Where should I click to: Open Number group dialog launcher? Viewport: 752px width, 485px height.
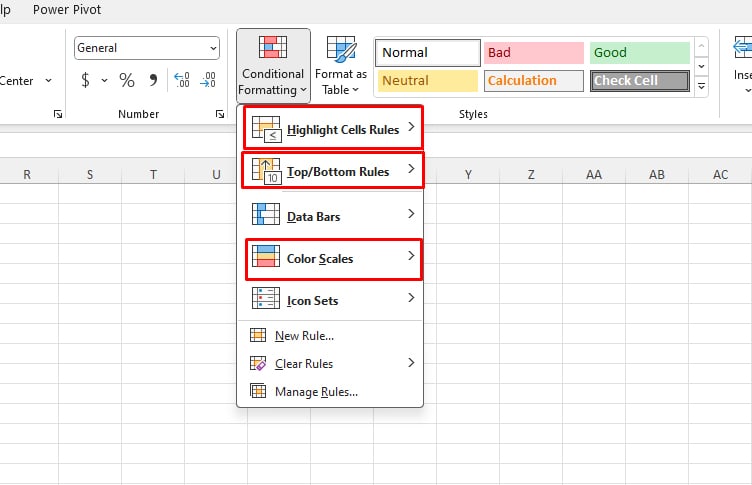tap(220, 114)
